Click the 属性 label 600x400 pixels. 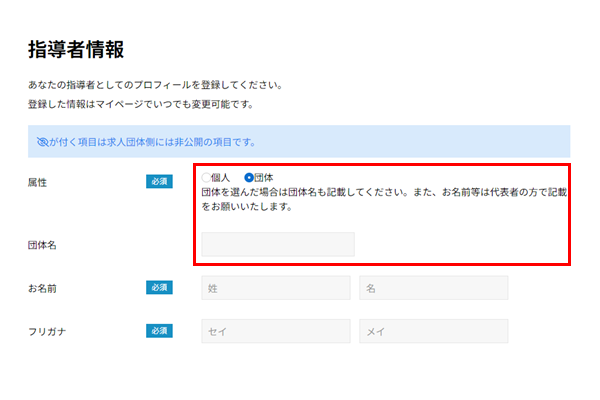point(38,183)
